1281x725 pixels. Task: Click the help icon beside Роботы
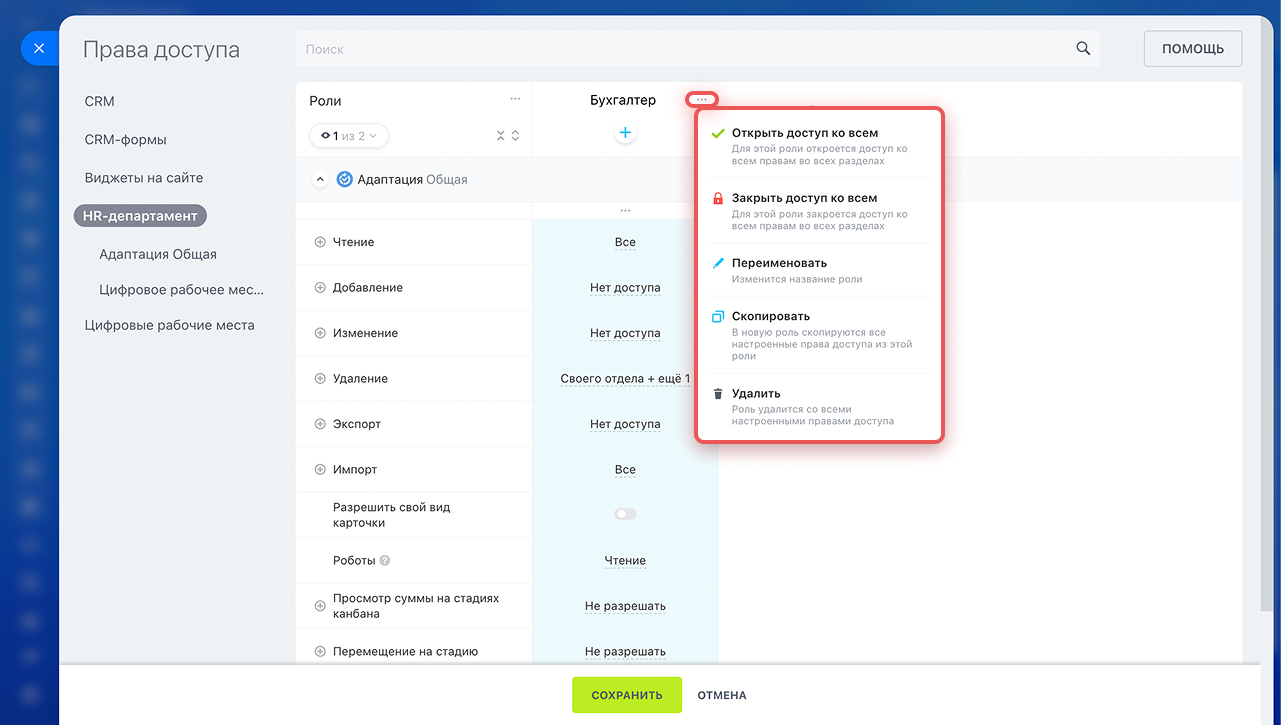(385, 561)
